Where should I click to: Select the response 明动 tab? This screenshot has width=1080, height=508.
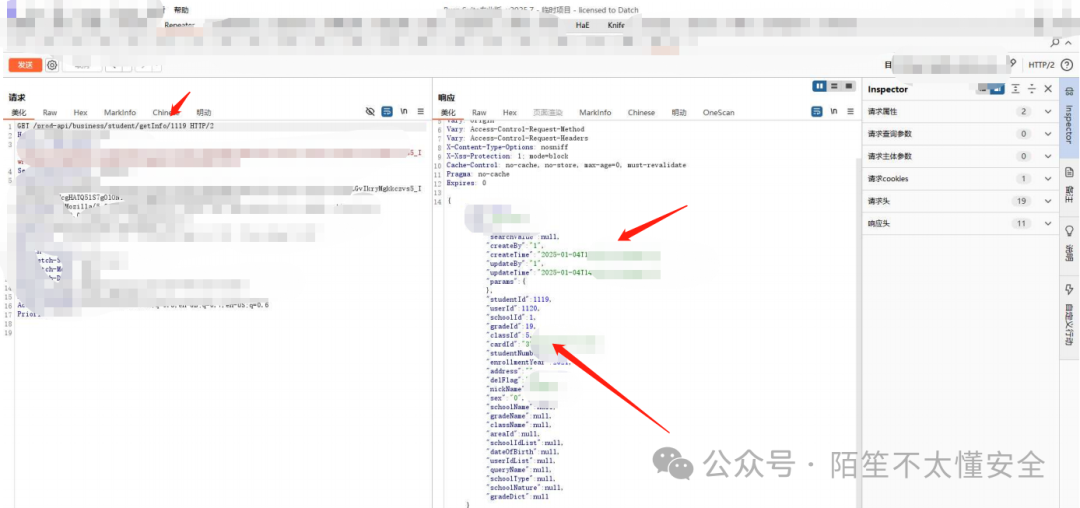pos(679,112)
